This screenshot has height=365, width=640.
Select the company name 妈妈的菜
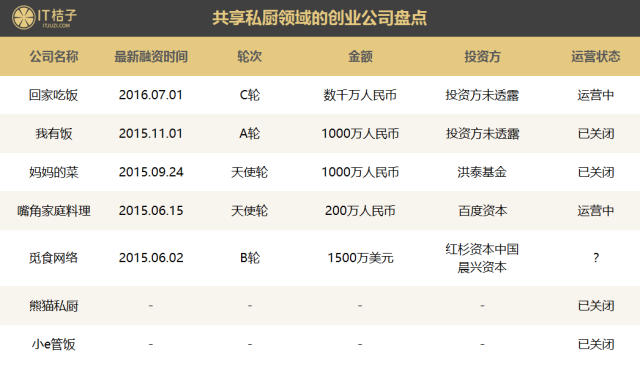53,172
